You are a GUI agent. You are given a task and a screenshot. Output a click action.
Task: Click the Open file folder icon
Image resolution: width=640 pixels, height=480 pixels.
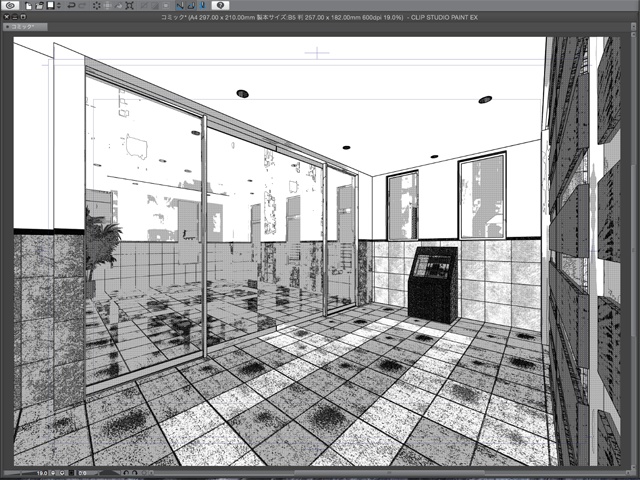pos(39,6)
